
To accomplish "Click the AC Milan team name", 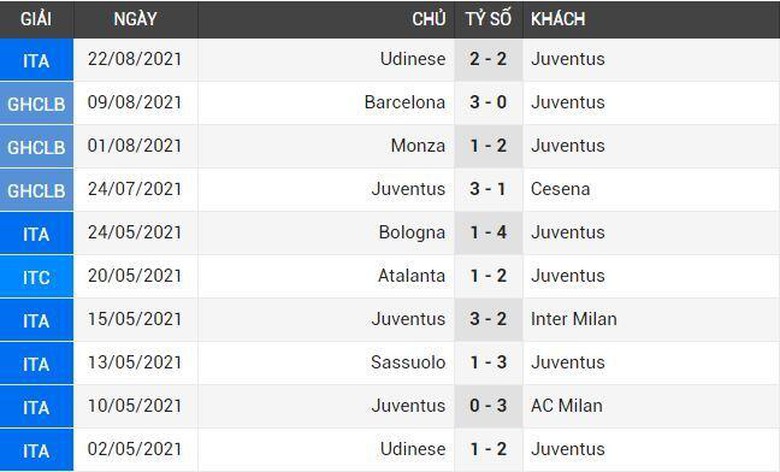I will (x=566, y=406).
